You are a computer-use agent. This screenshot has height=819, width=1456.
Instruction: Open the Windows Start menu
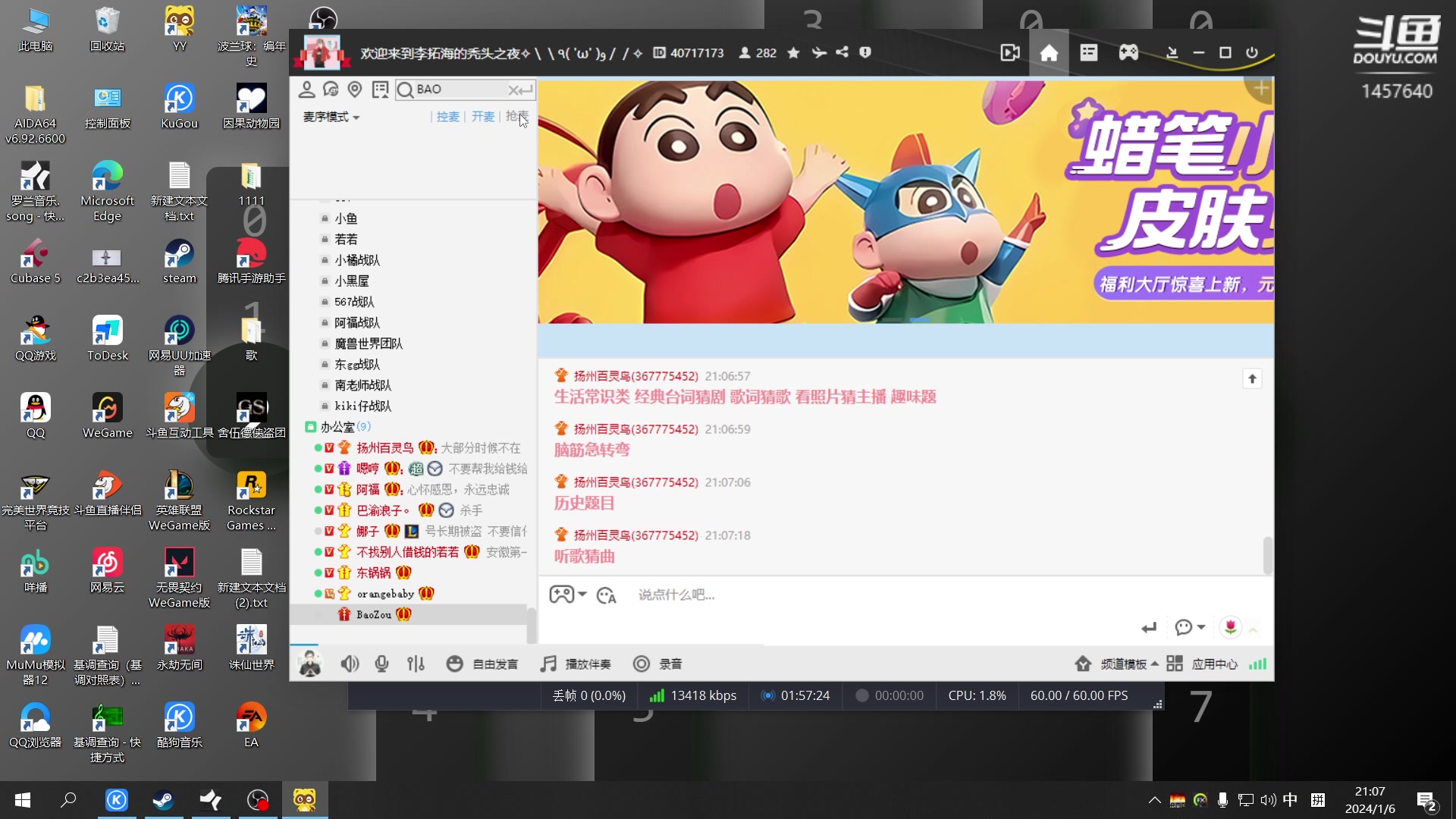(x=21, y=800)
